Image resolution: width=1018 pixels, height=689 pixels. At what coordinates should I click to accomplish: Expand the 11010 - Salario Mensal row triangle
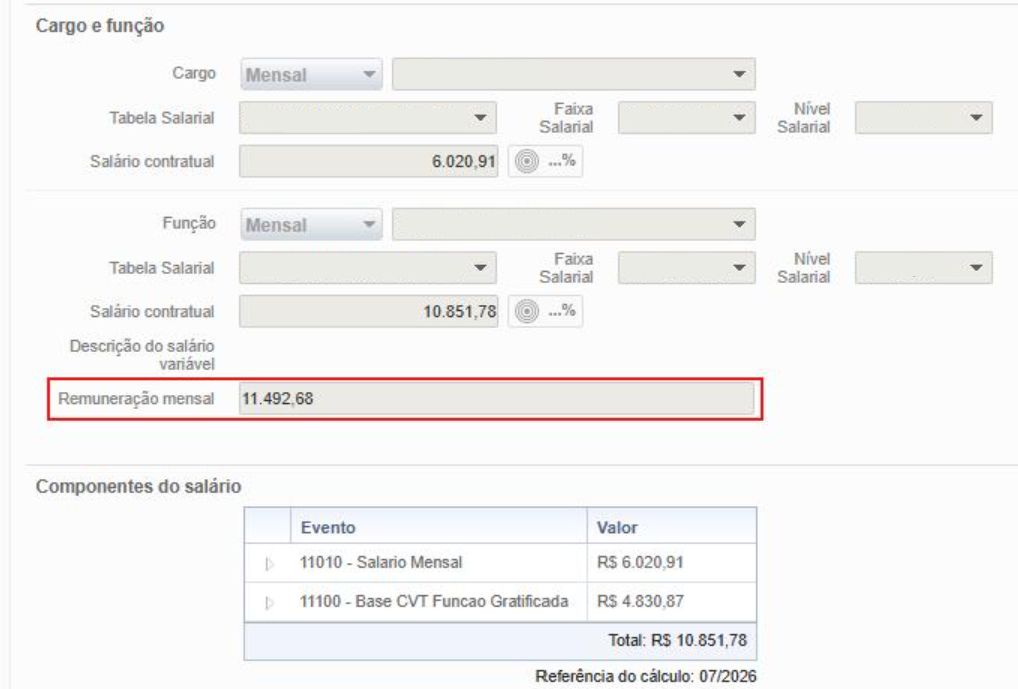click(269, 564)
